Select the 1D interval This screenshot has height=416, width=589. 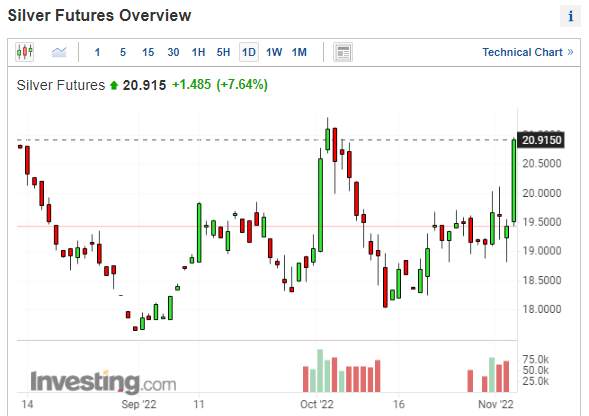click(x=249, y=52)
